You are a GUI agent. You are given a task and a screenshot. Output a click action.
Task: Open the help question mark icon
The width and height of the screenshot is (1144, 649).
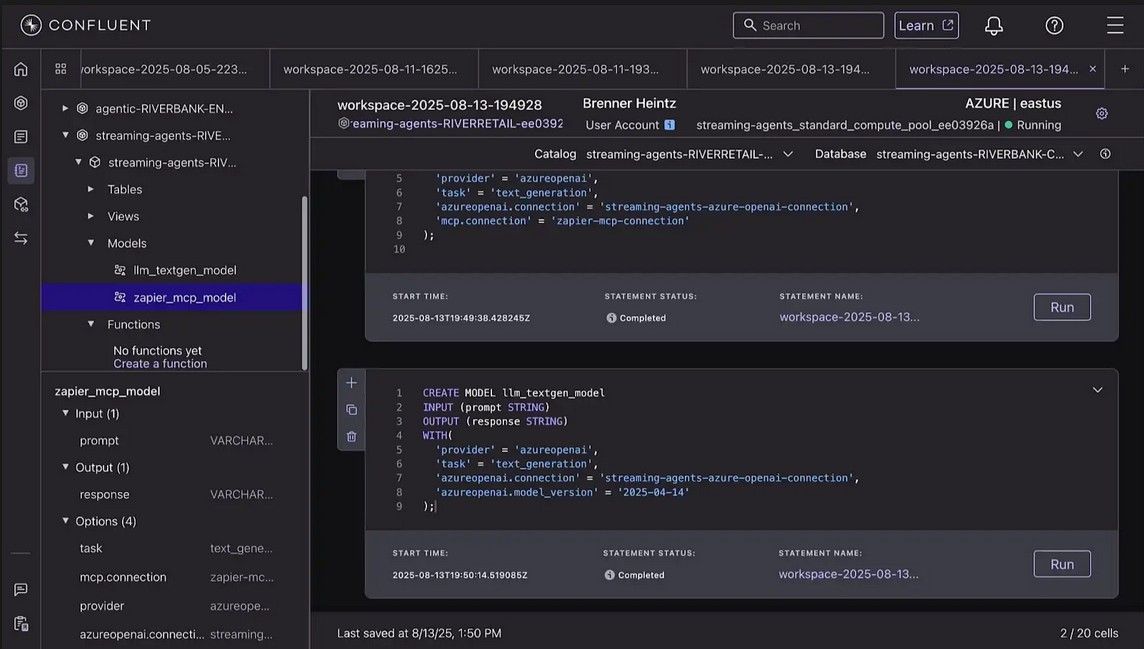click(1054, 26)
